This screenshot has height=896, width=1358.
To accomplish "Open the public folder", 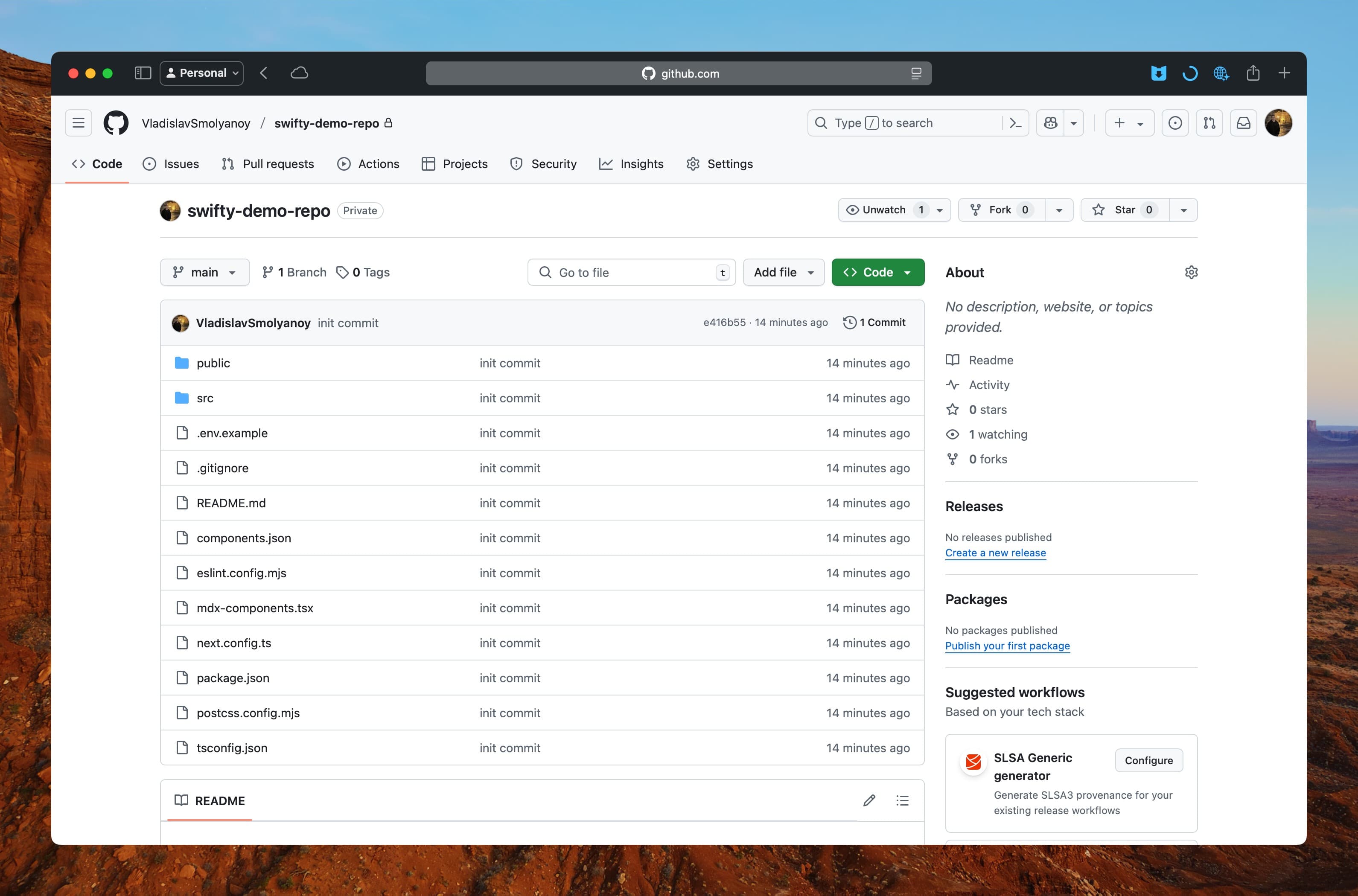I will coord(213,363).
